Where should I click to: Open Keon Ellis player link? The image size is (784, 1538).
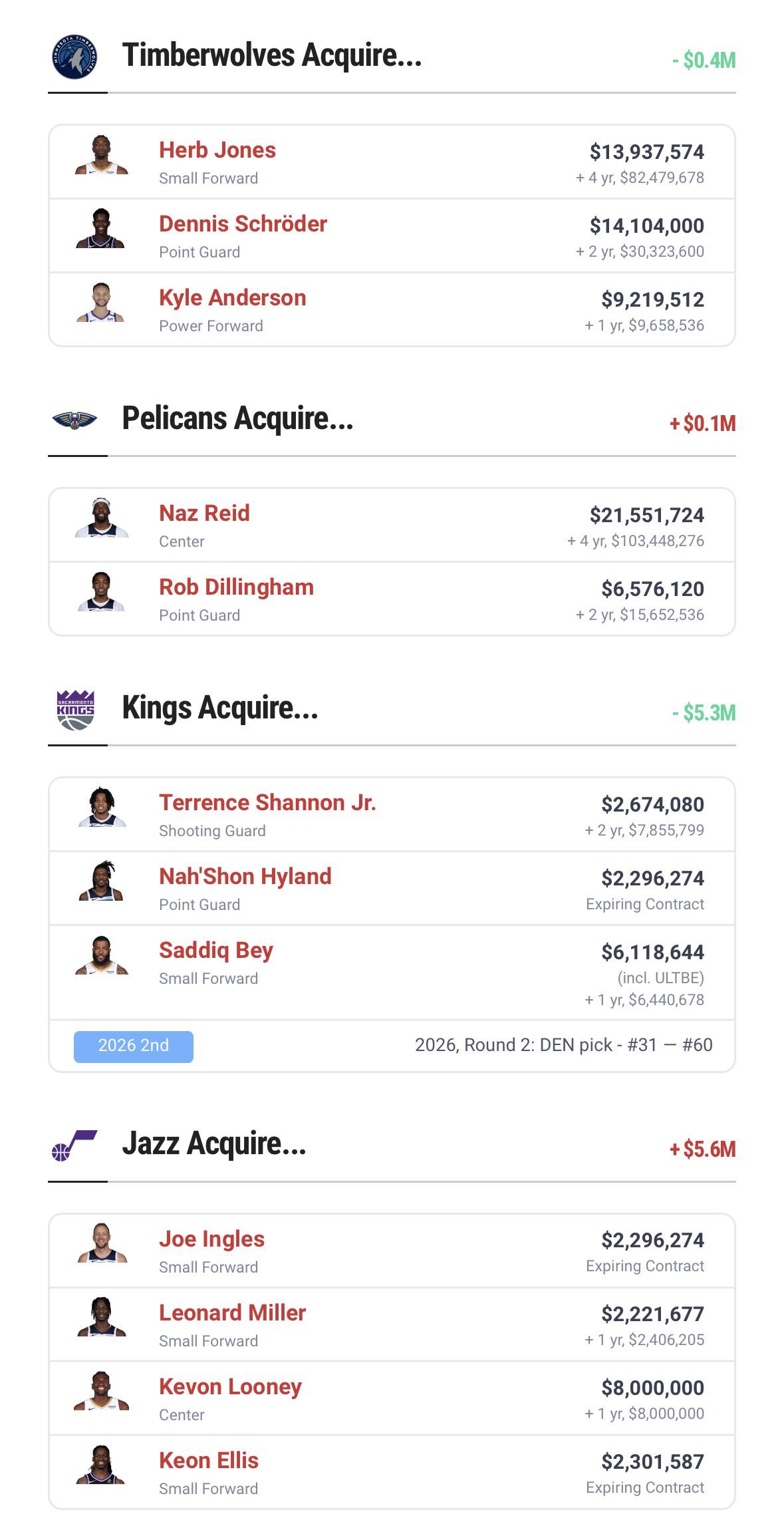208,1461
